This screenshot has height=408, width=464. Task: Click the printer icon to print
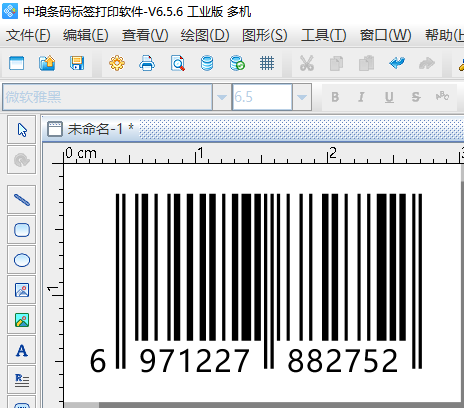(x=147, y=63)
